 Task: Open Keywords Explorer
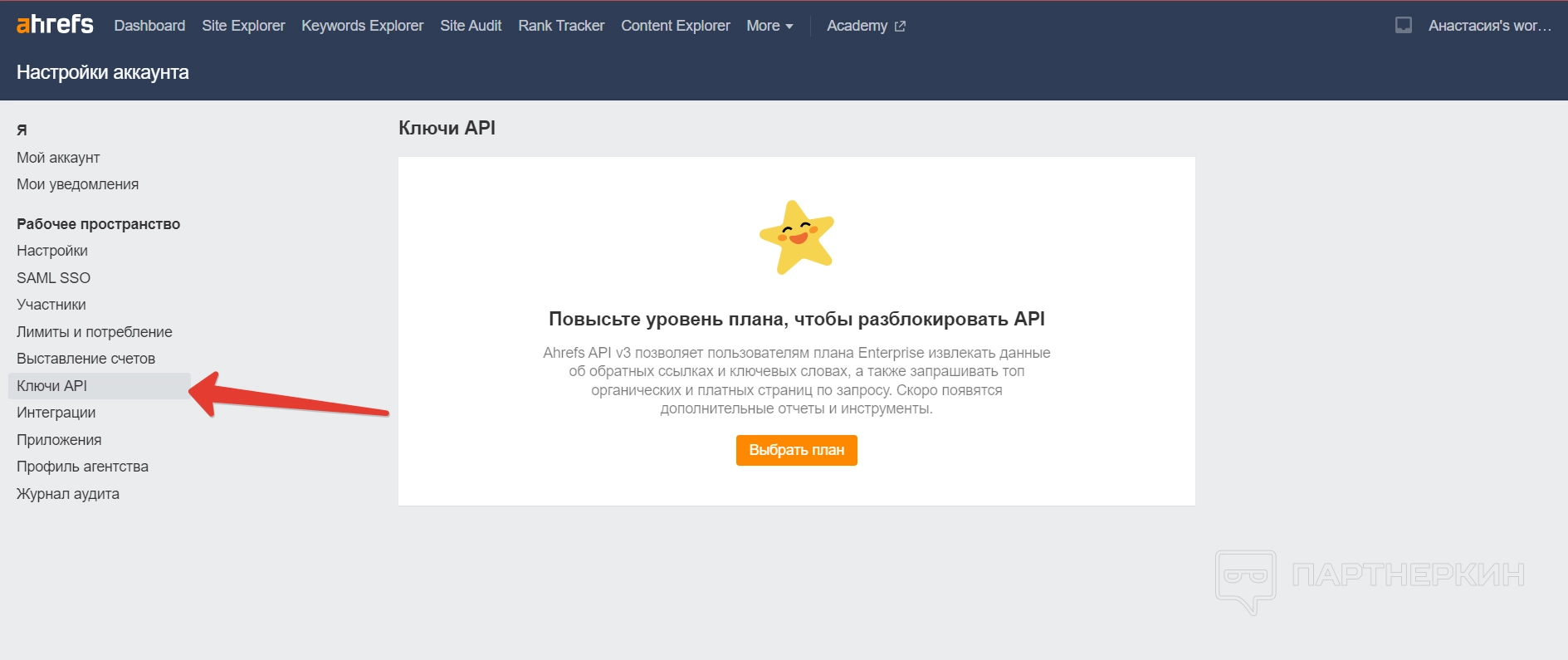[362, 26]
